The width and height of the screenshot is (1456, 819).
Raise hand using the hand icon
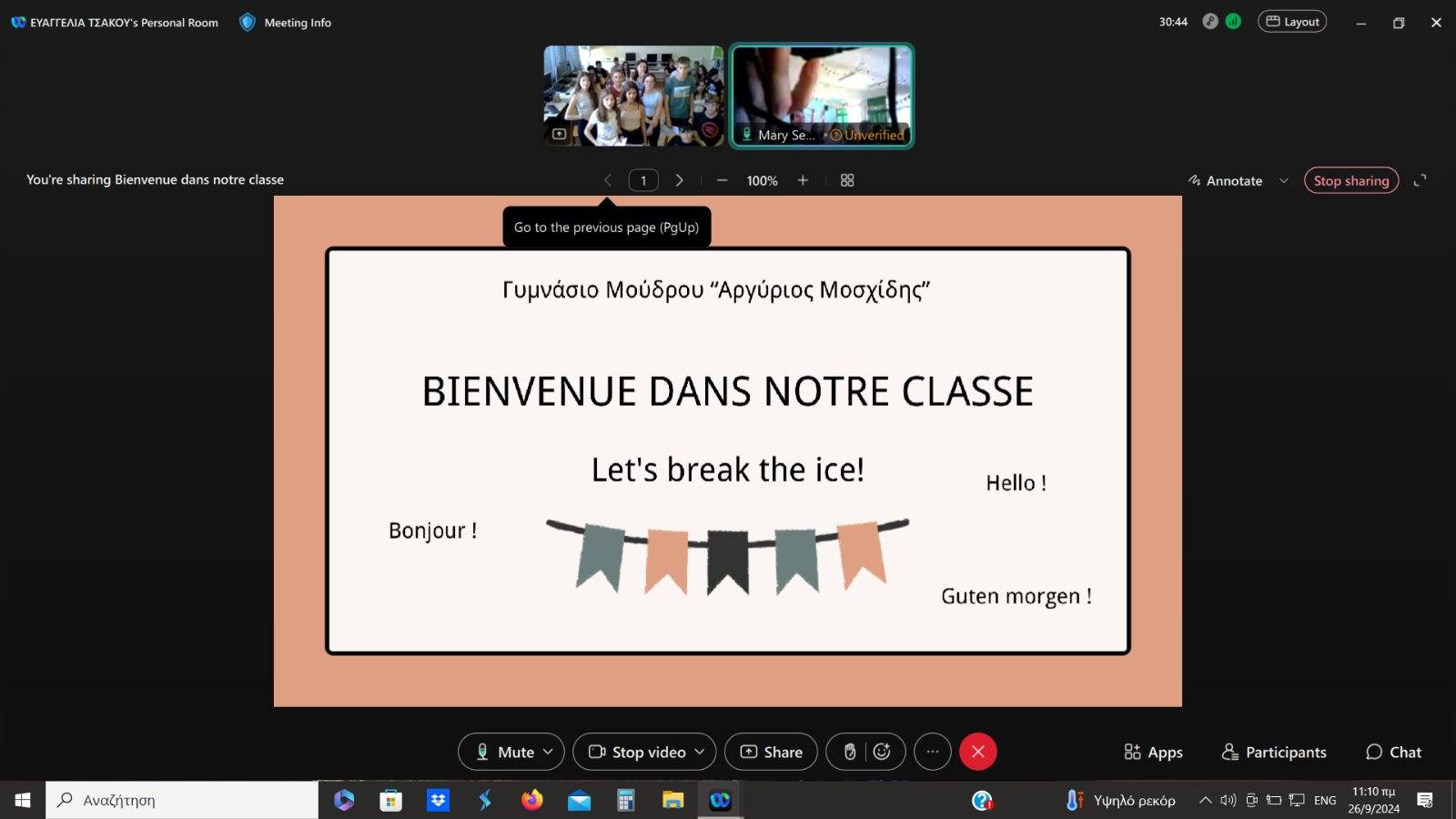(849, 752)
